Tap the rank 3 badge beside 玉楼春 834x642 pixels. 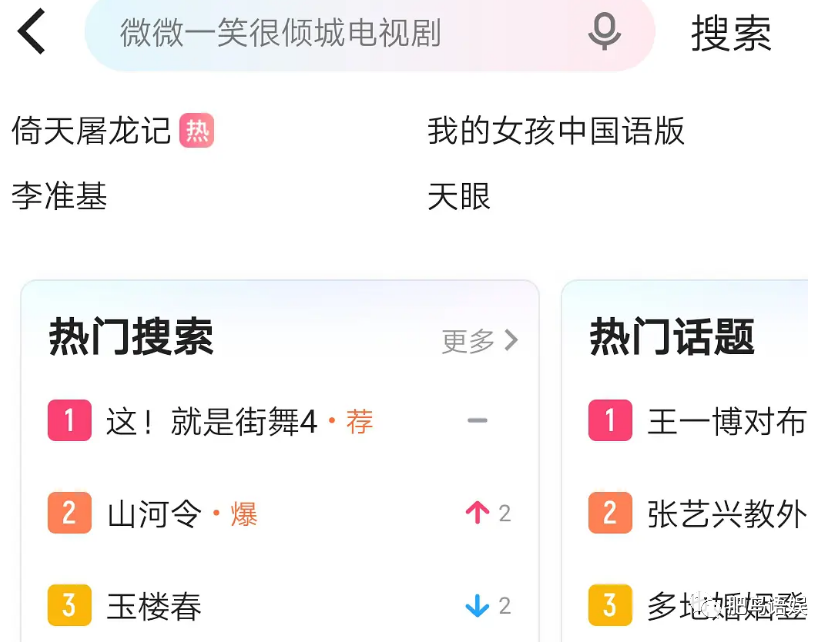[x=69, y=605]
